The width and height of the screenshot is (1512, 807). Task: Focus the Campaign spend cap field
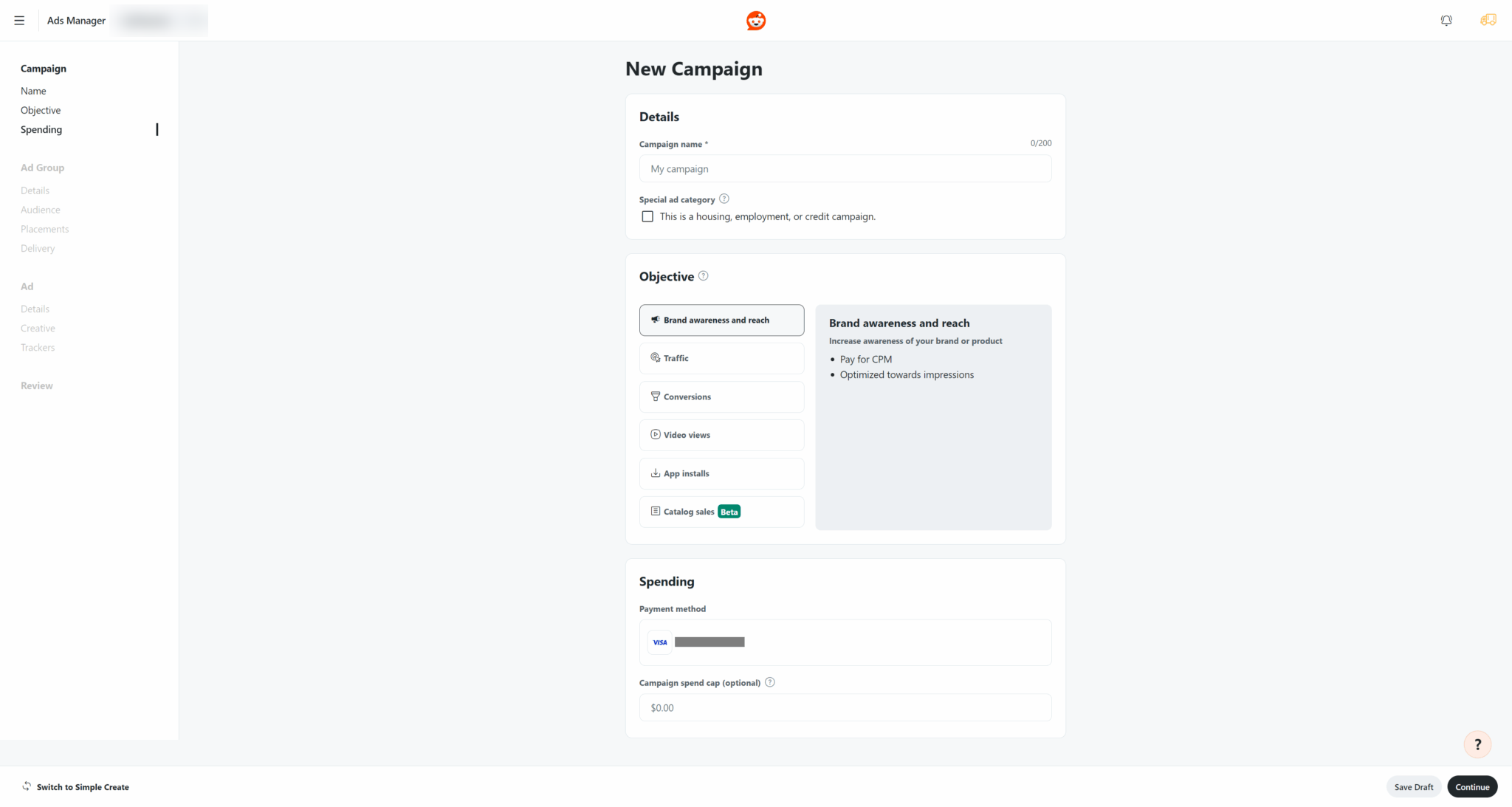pos(845,707)
